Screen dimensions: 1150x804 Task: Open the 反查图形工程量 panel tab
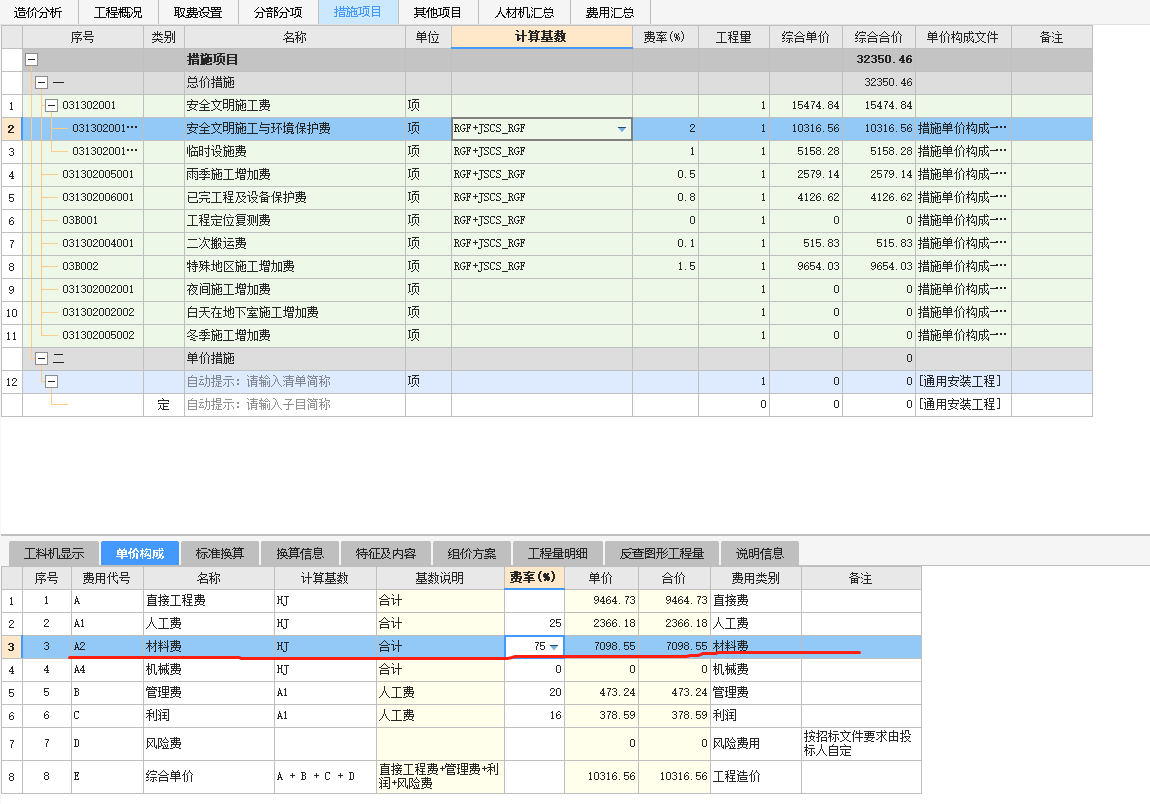pos(662,553)
